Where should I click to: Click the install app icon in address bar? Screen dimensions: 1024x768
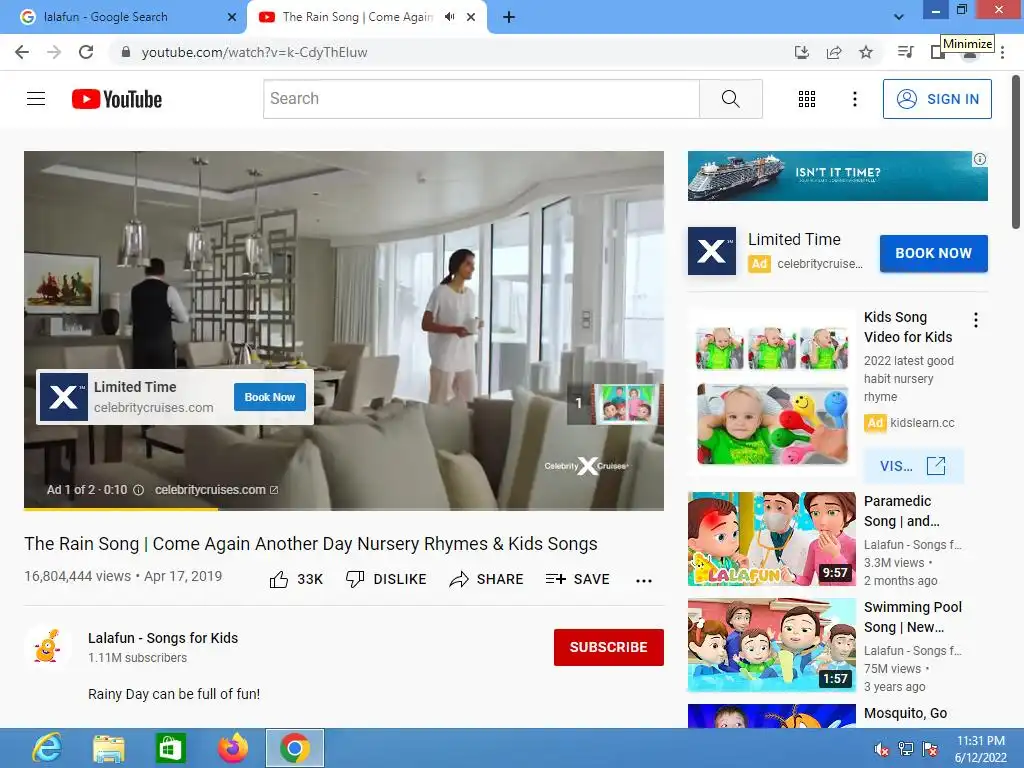[x=802, y=52]
